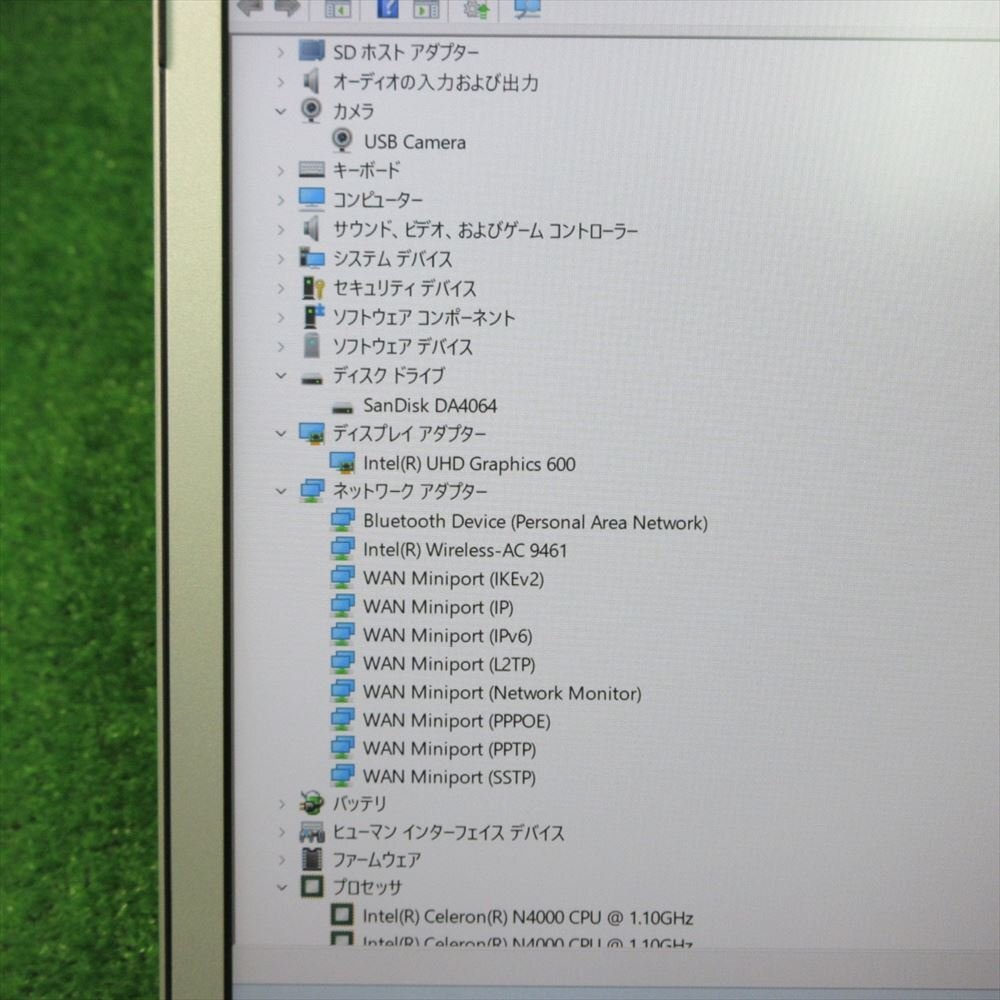This screenshot has width=1000, height=1000.
Task: Expand the キーボード node
Action: [280, 170]
